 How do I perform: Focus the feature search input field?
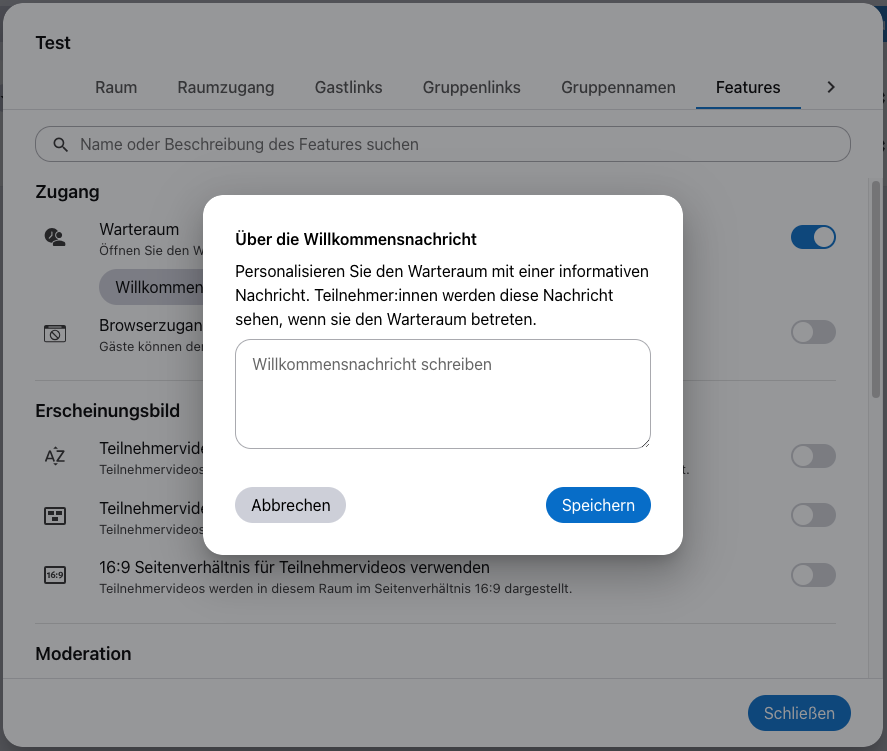(450, 144)
